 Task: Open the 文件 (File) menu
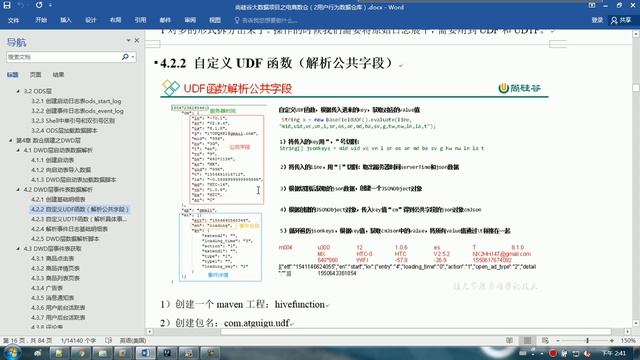pos(13,20)
